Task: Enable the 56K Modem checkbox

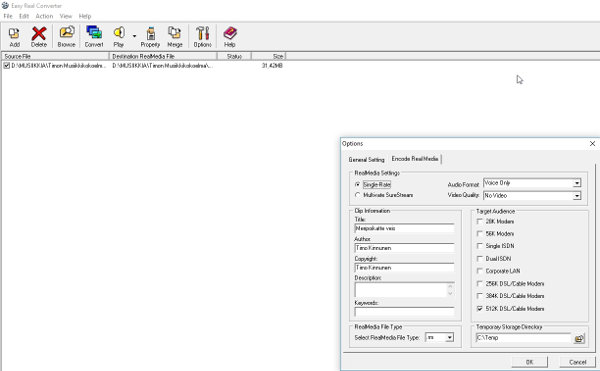Action: pos(479,234)
